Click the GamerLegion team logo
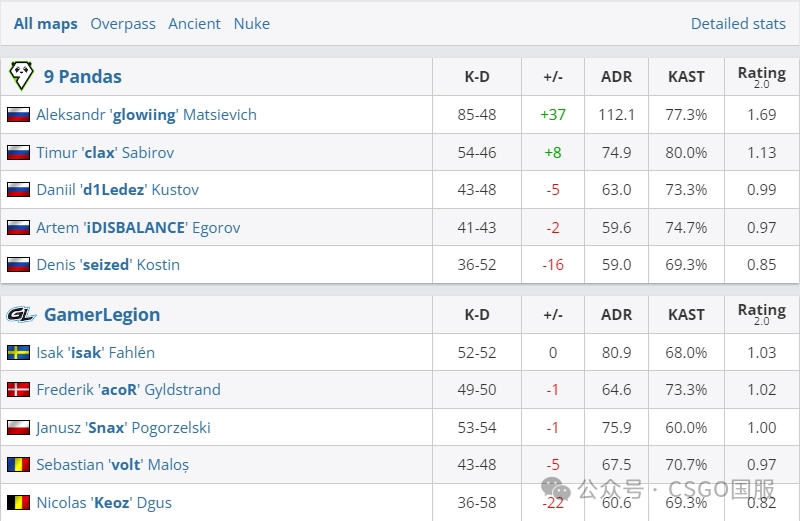The width and height of the screenshot is (800, 521). [x=21, y=315]
